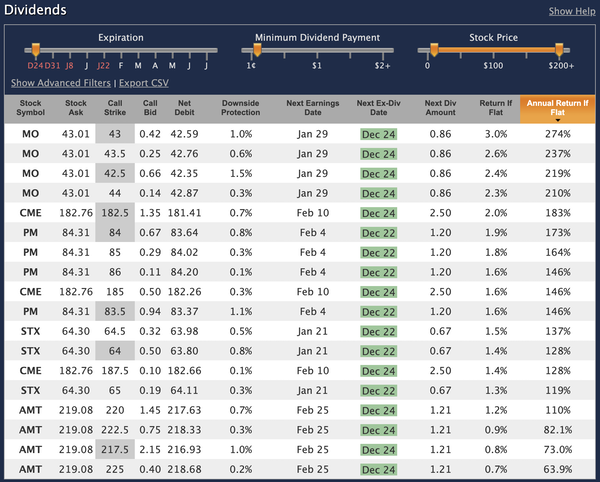Click call strike 217.5 for AMT
The image size is (600, 482).
point(115,449)
